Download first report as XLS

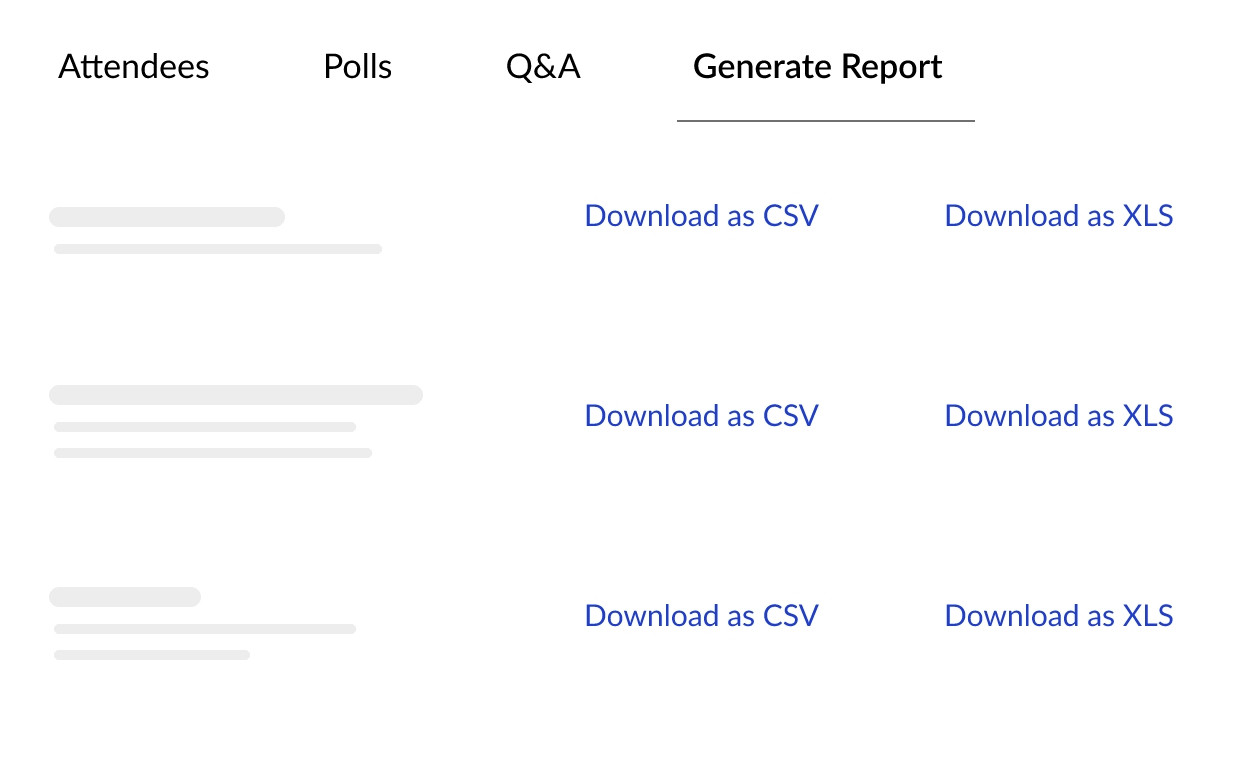point(1059,216)
